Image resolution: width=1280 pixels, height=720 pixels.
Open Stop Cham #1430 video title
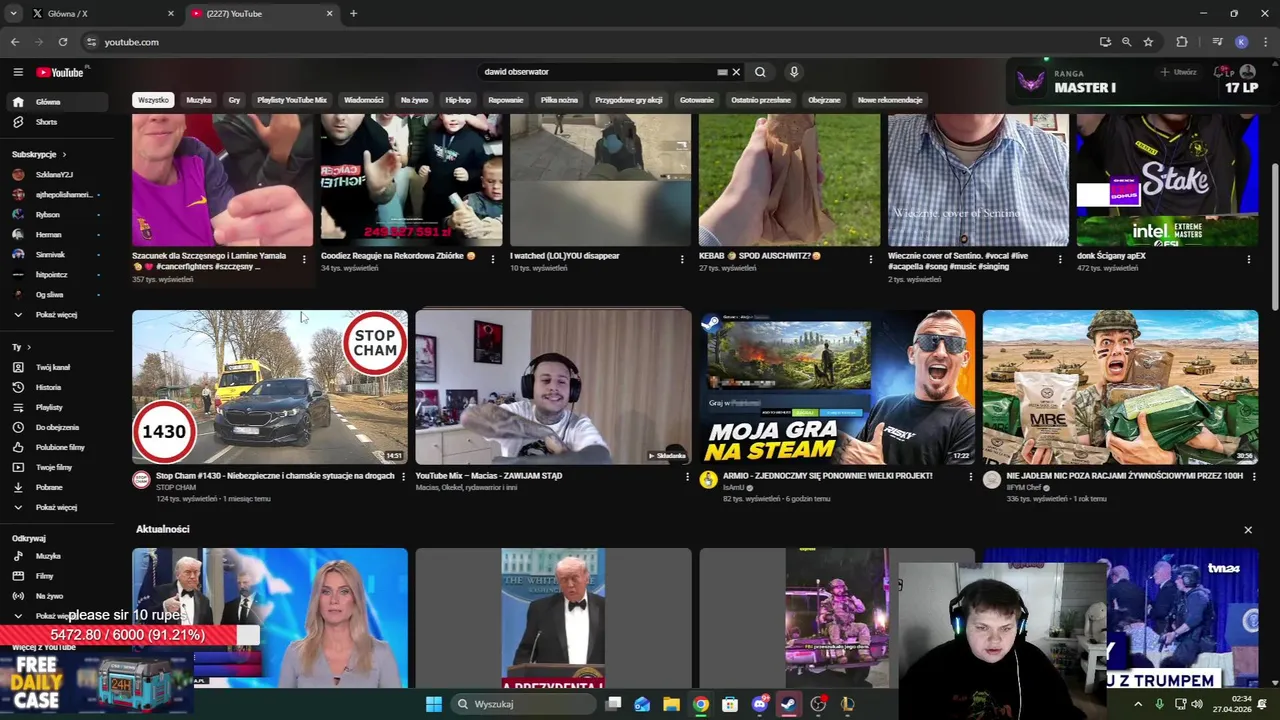pos(275,476)
